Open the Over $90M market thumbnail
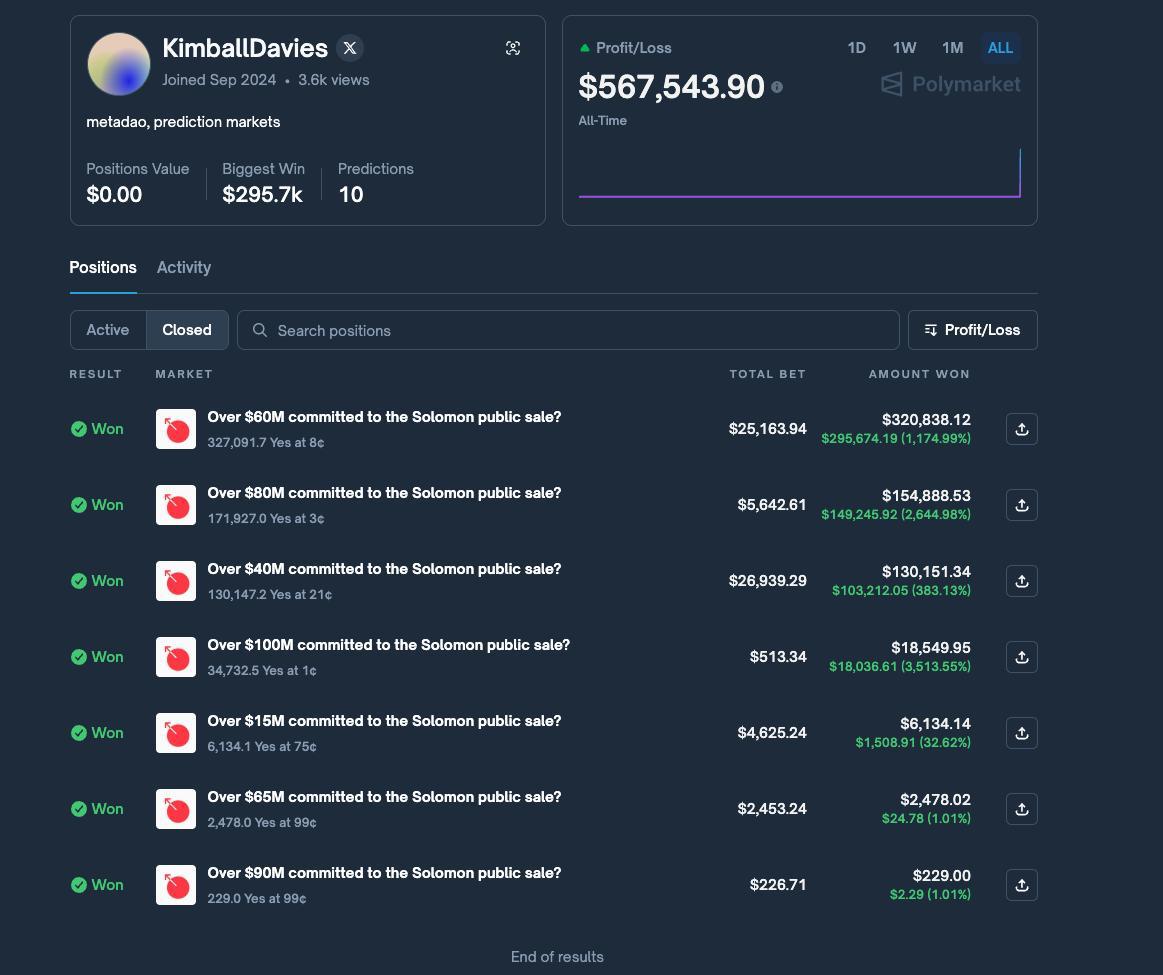 tap(176, 885)
